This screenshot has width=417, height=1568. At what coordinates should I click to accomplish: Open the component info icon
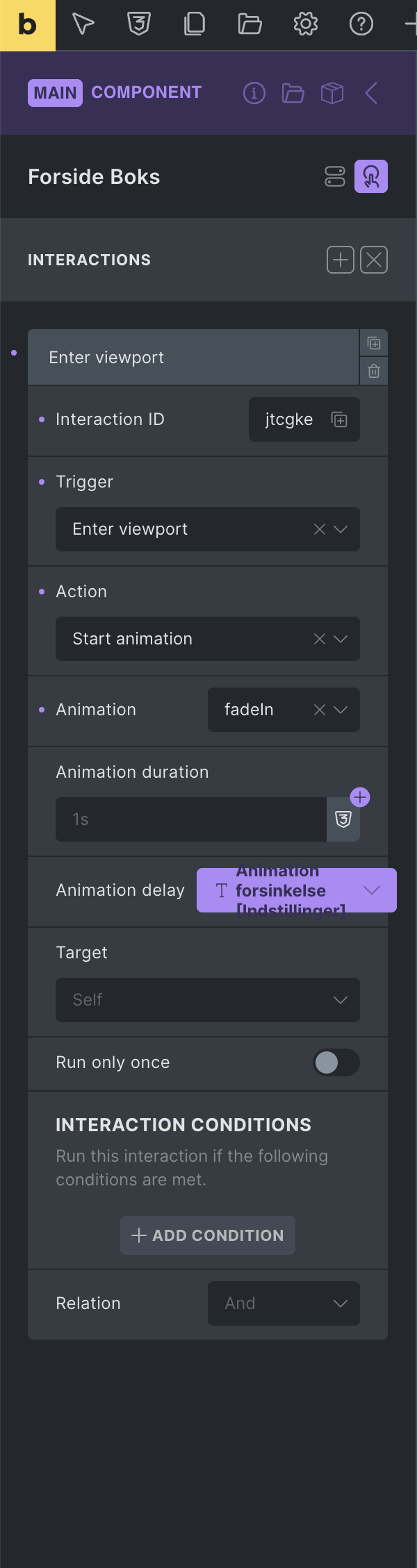[x=254, y=93]
